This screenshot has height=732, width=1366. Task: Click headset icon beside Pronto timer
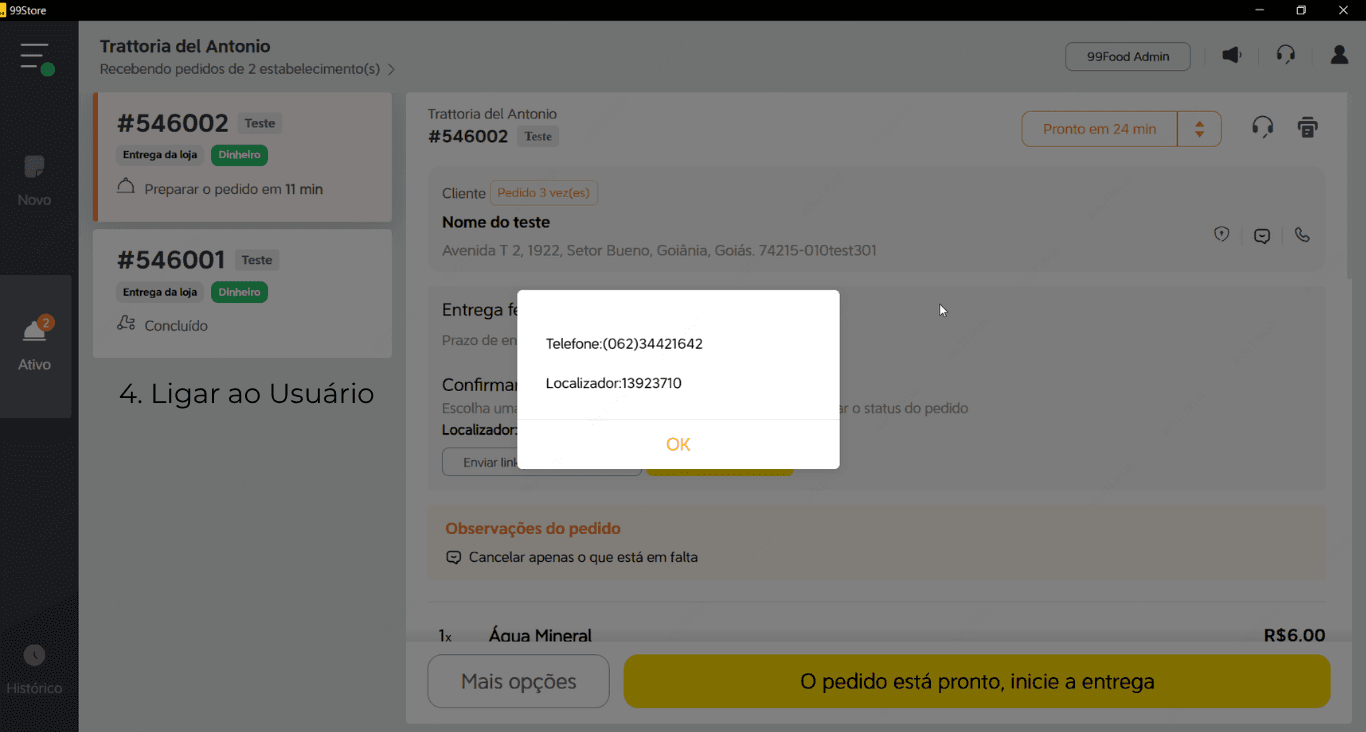coord(1262,128)
